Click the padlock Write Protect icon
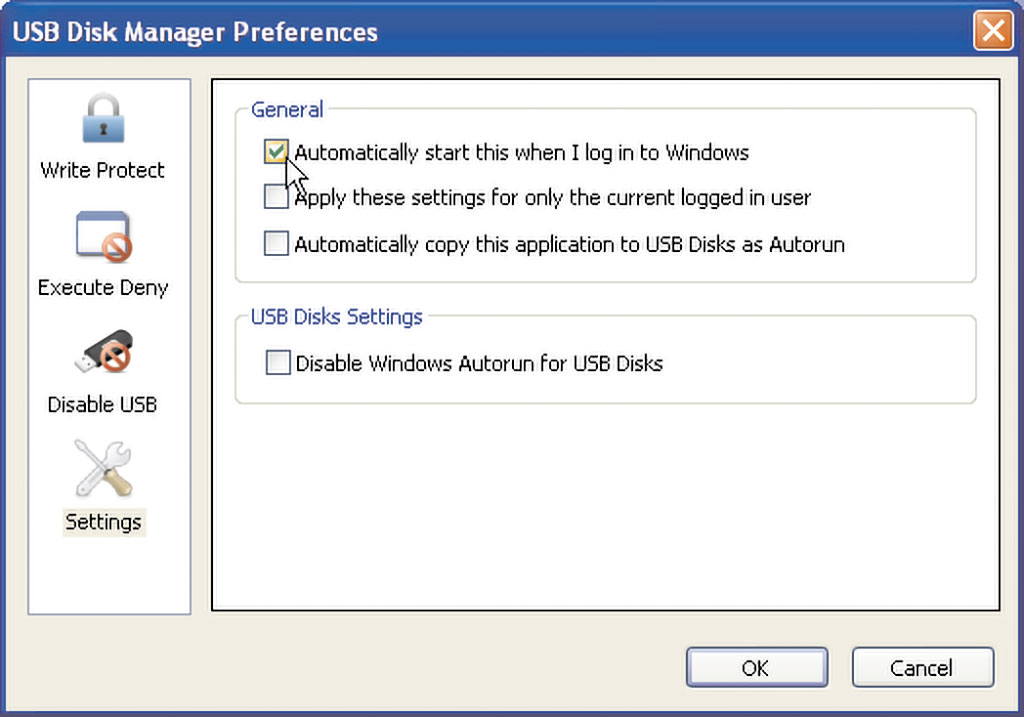 click(x=103, y=118)
